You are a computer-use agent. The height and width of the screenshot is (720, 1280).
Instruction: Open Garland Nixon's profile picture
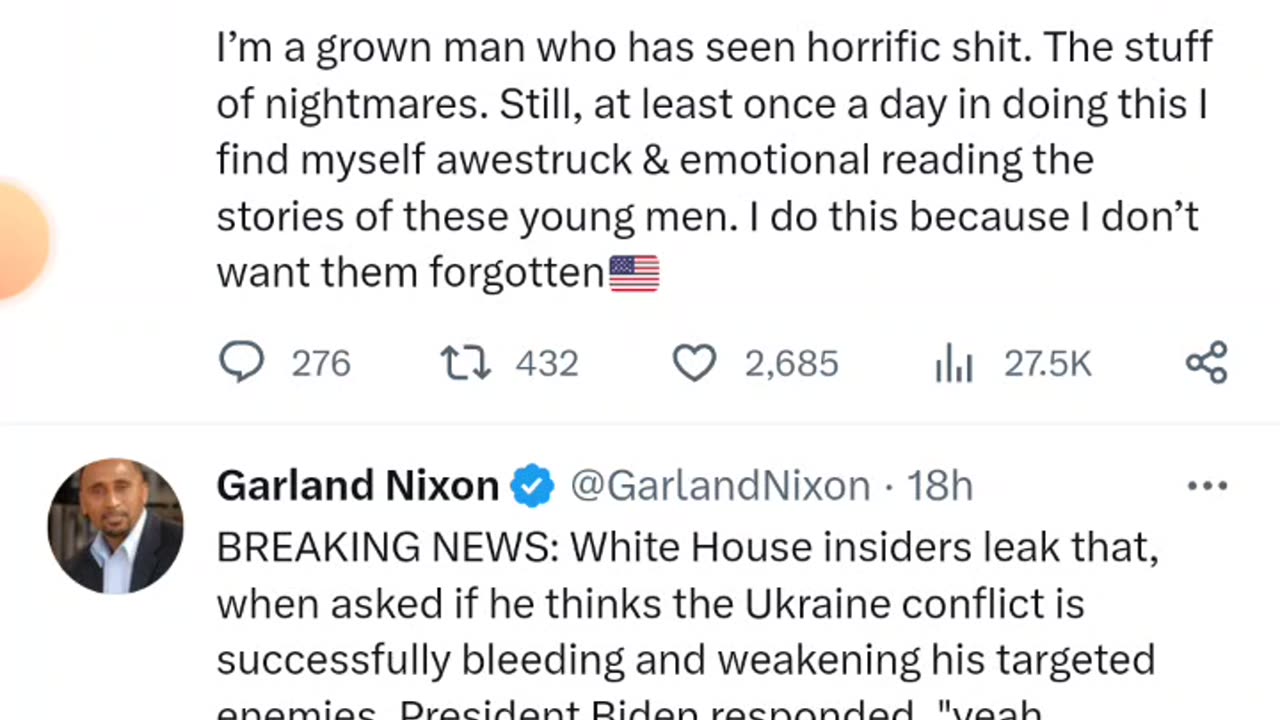point(115,526)
